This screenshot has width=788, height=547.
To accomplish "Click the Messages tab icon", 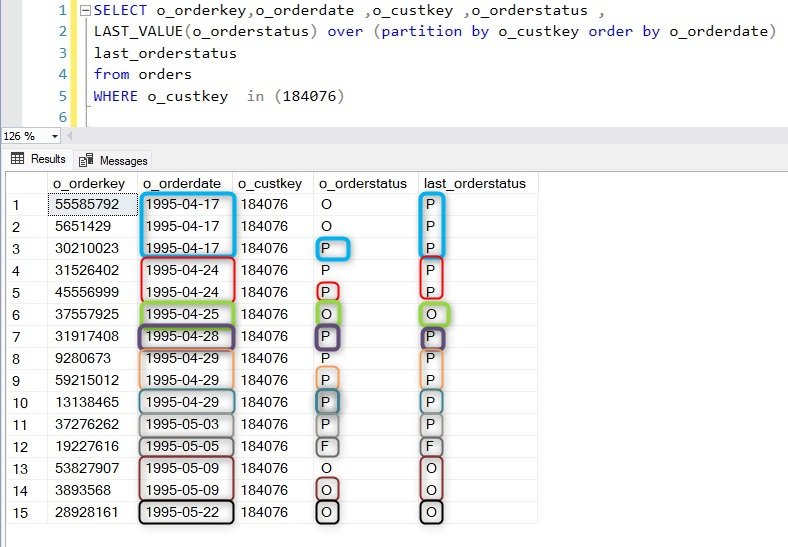I will tap(86, 160).
